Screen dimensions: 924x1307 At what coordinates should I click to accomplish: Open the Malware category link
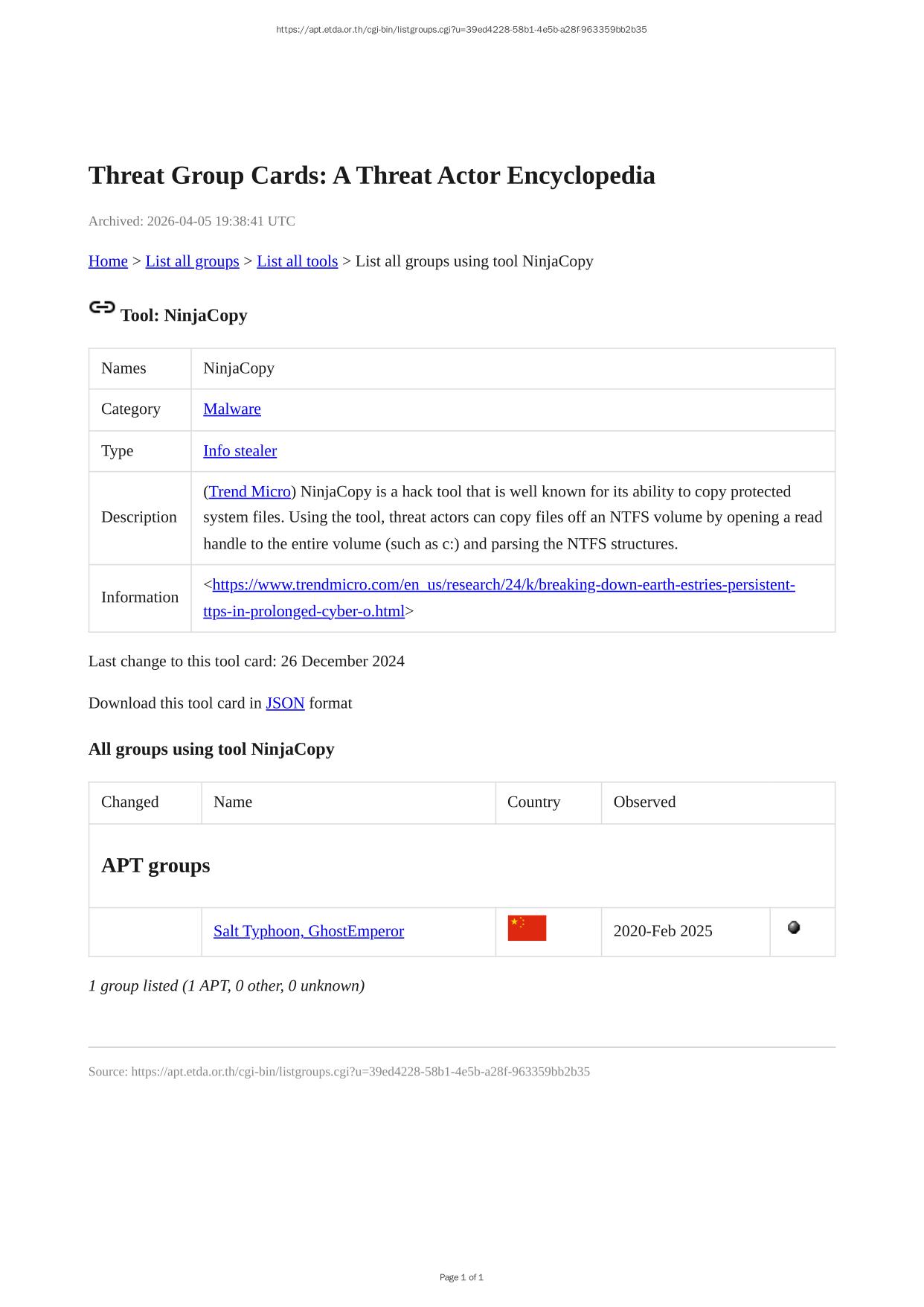[231, 409]
